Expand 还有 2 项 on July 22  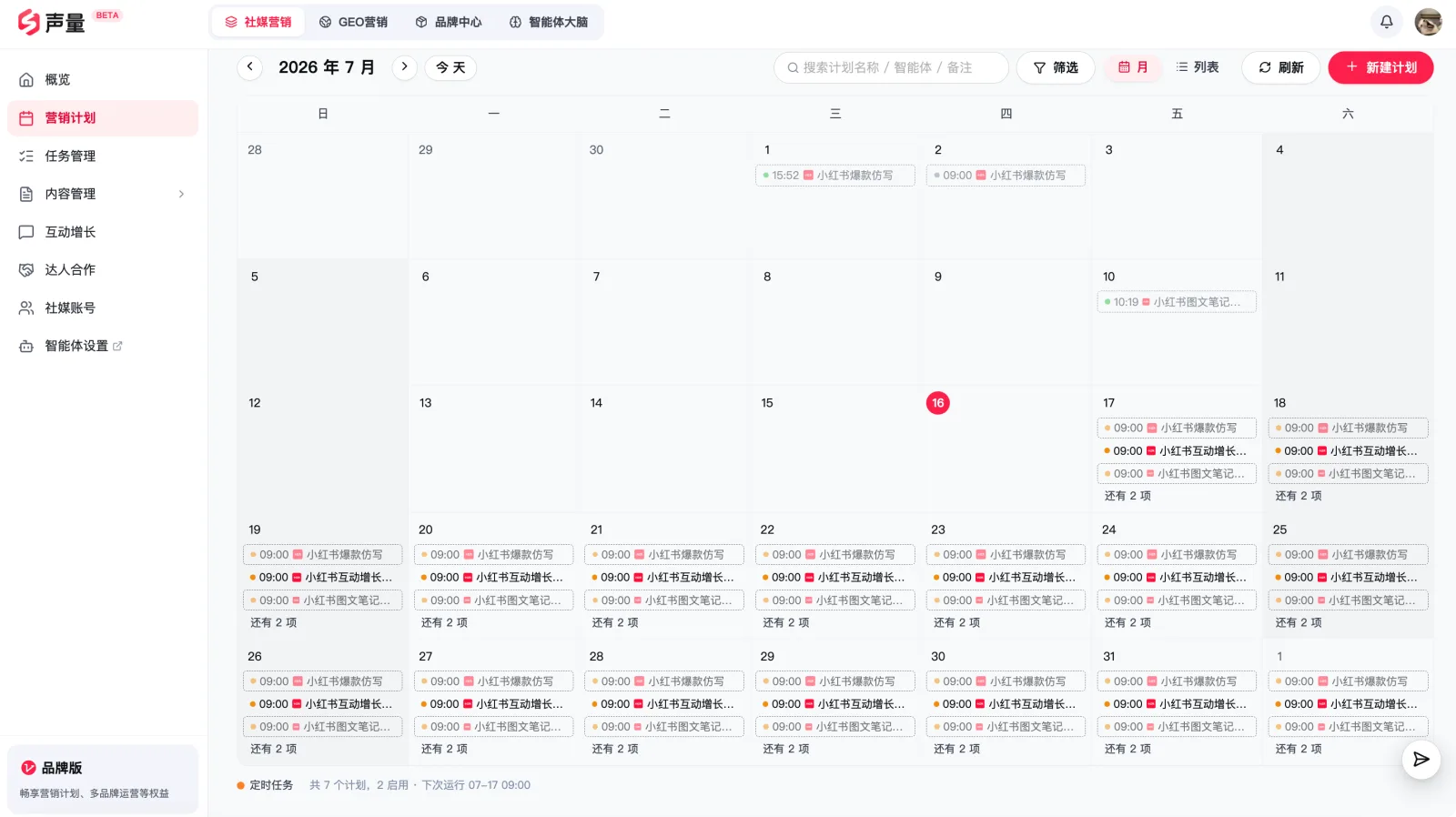[x=786, y=622]
